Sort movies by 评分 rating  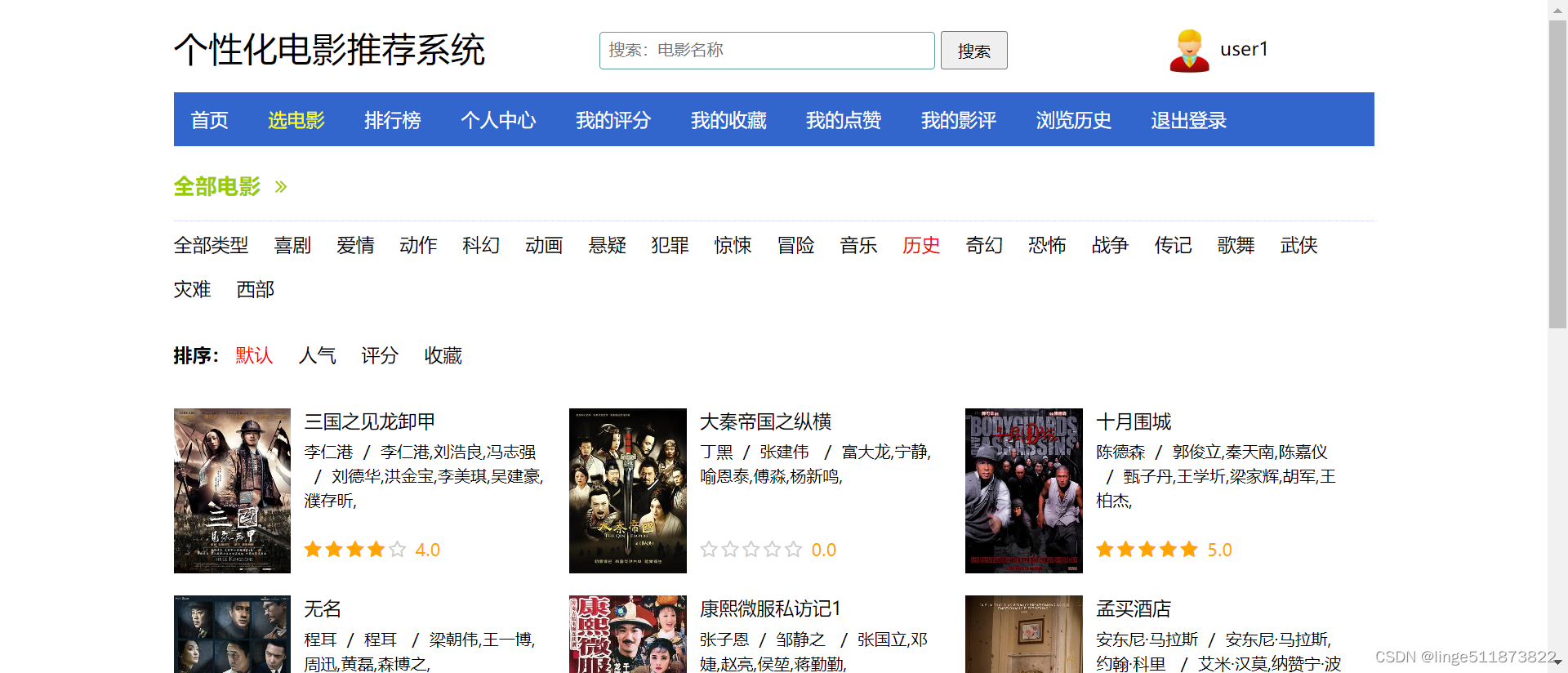pos(381,355)
